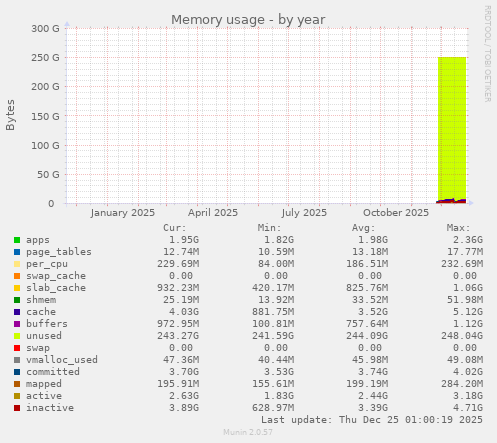Click the cache min value 881.75M
This screenshot has height=443, width=497.
pyautogui.click(x=273, y=312)
